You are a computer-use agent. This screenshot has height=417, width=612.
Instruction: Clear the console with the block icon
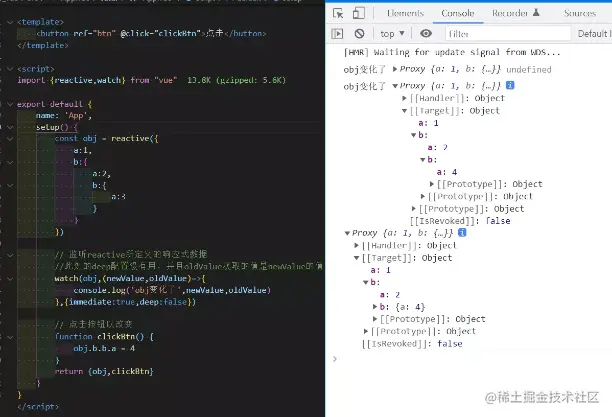pyautogui.click(x=359, y=34)
